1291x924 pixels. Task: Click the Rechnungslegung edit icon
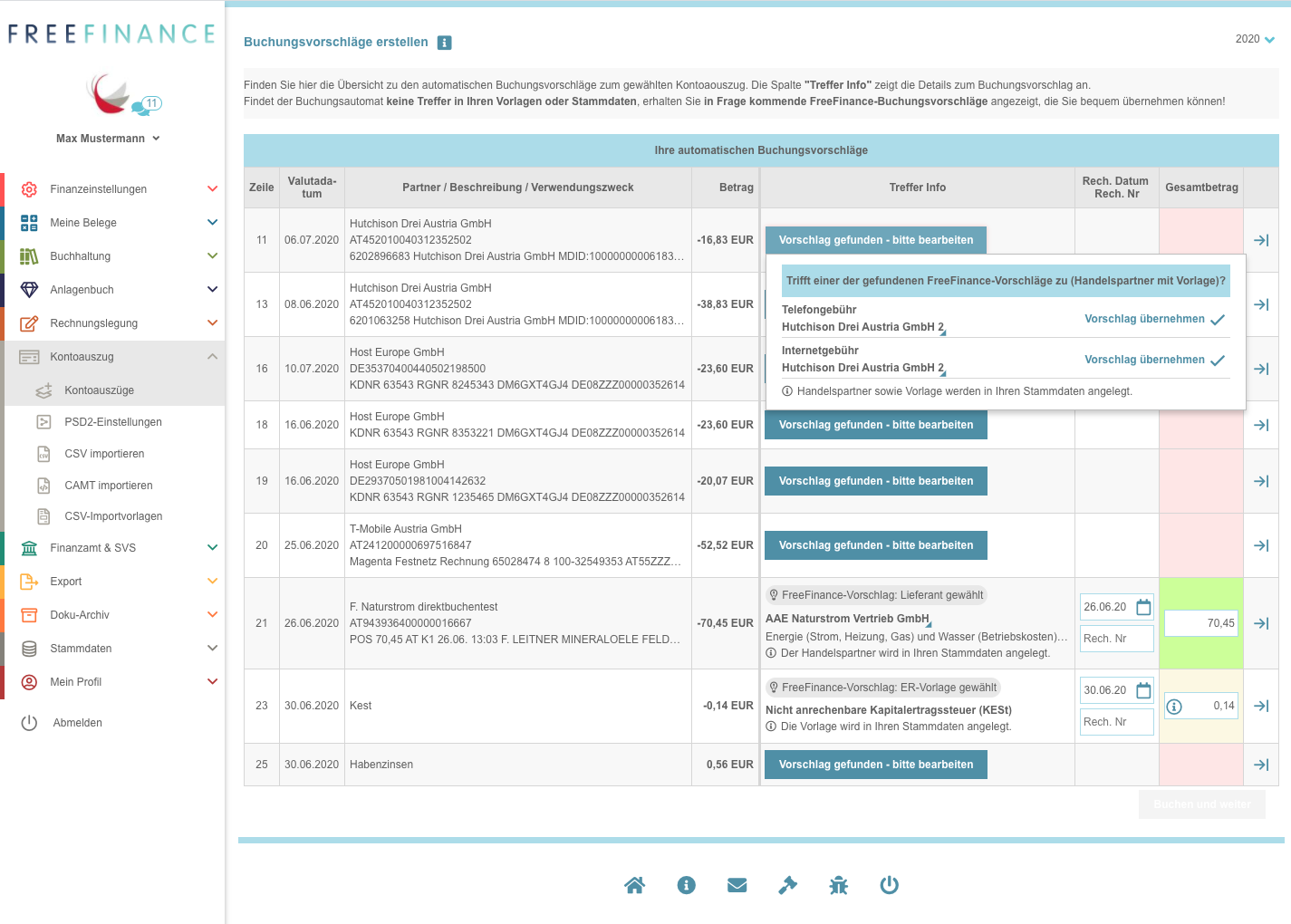(29, 323)
